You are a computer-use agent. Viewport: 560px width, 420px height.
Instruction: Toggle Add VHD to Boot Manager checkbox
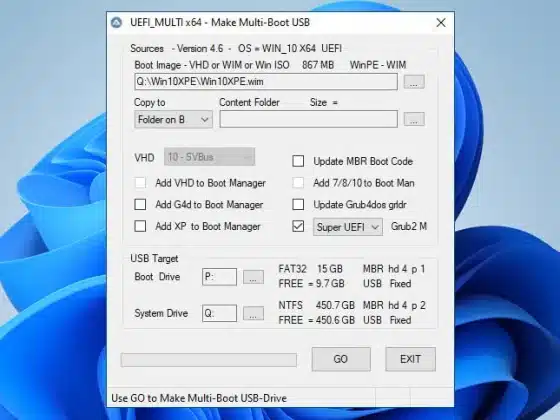coord(140,183)
